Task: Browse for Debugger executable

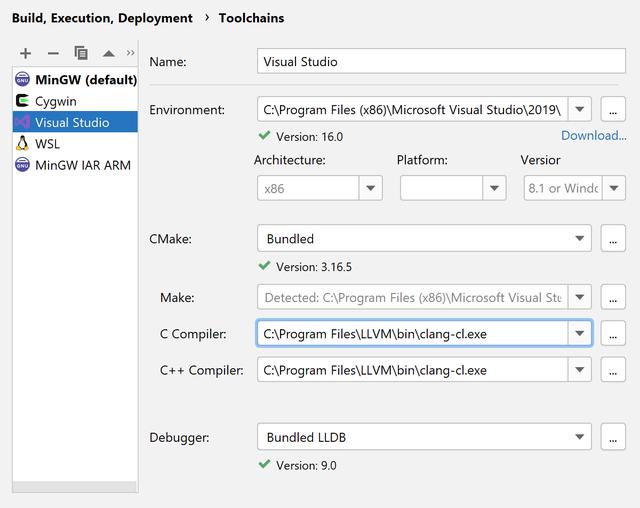Action: (x=613, y=437)
